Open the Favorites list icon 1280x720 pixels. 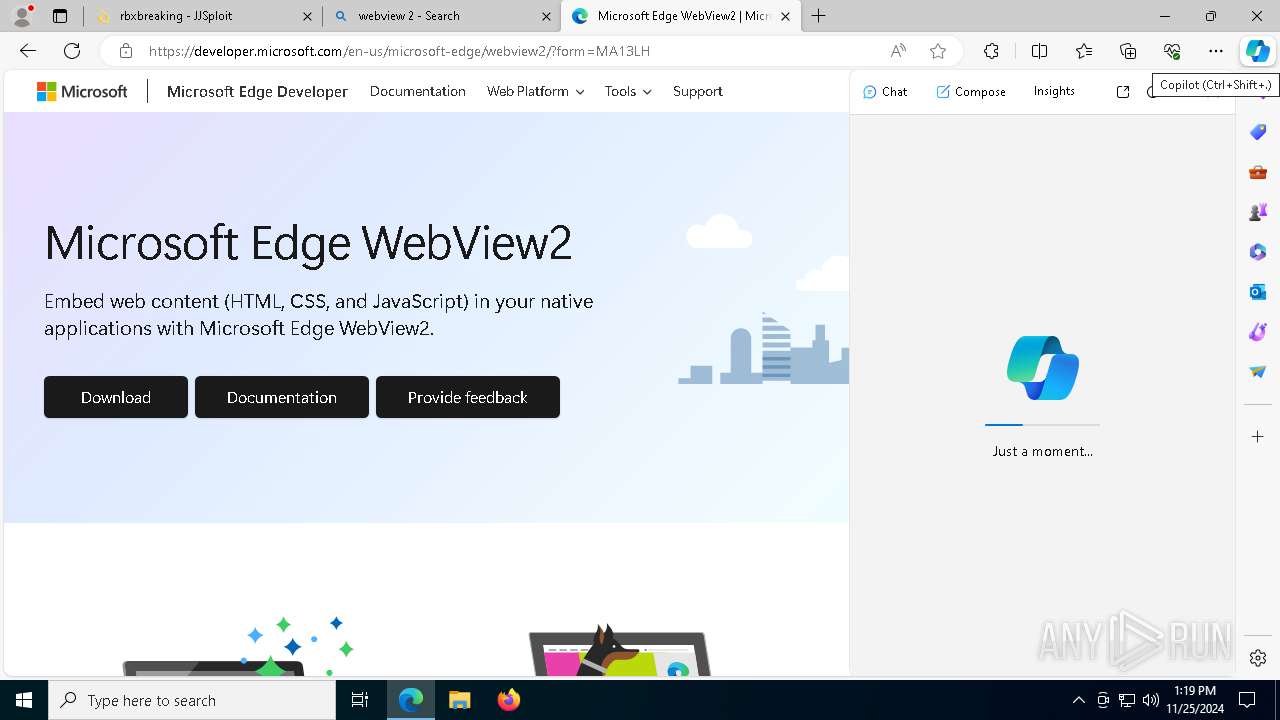[x=1084, y=51]
